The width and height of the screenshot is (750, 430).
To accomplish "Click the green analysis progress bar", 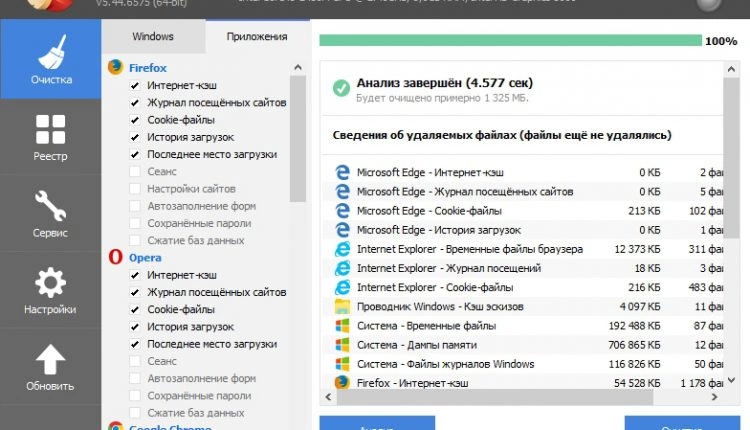I will (510, 42).
